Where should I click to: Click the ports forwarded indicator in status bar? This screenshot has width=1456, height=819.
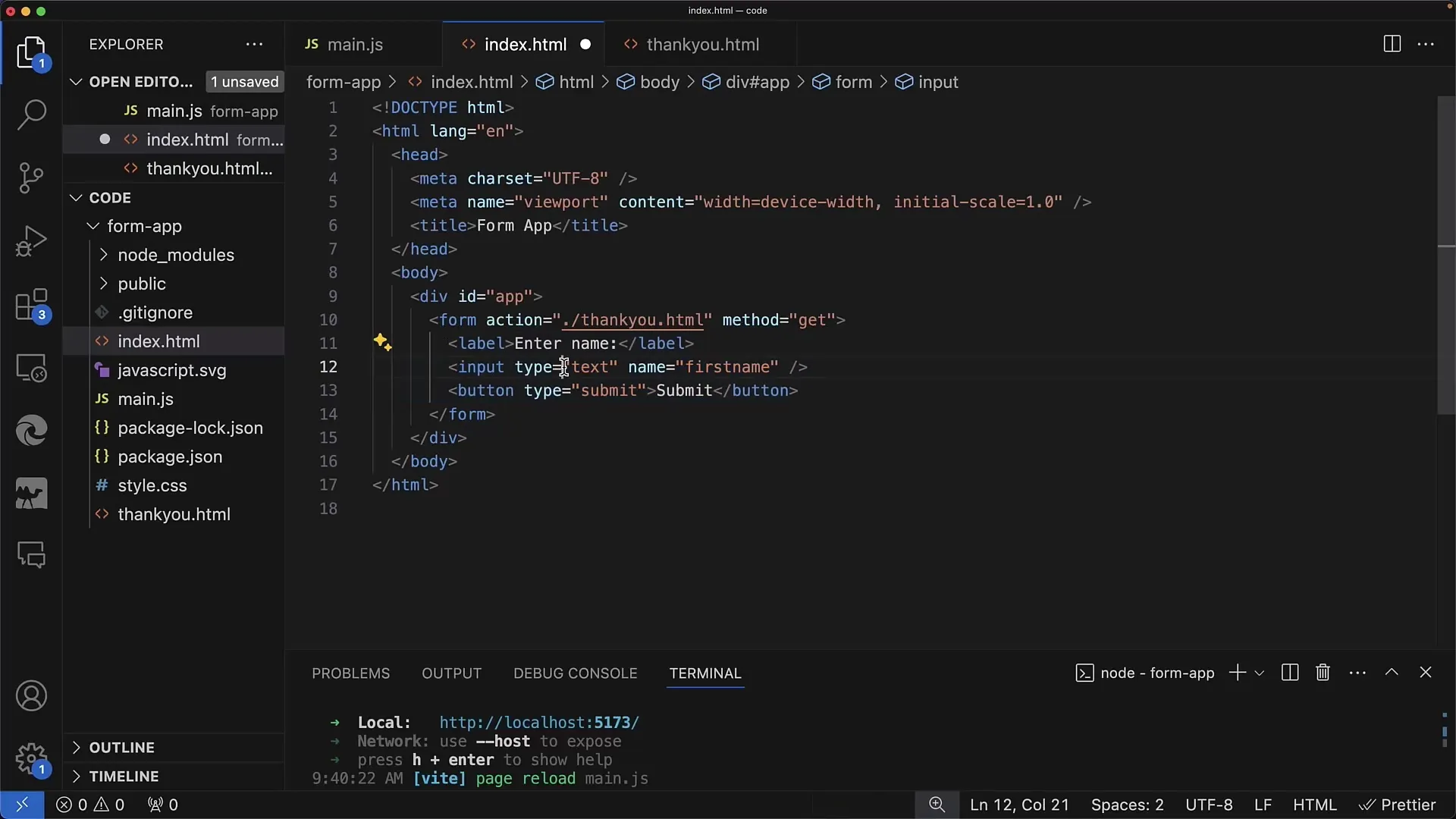click(x=162, y=805)
